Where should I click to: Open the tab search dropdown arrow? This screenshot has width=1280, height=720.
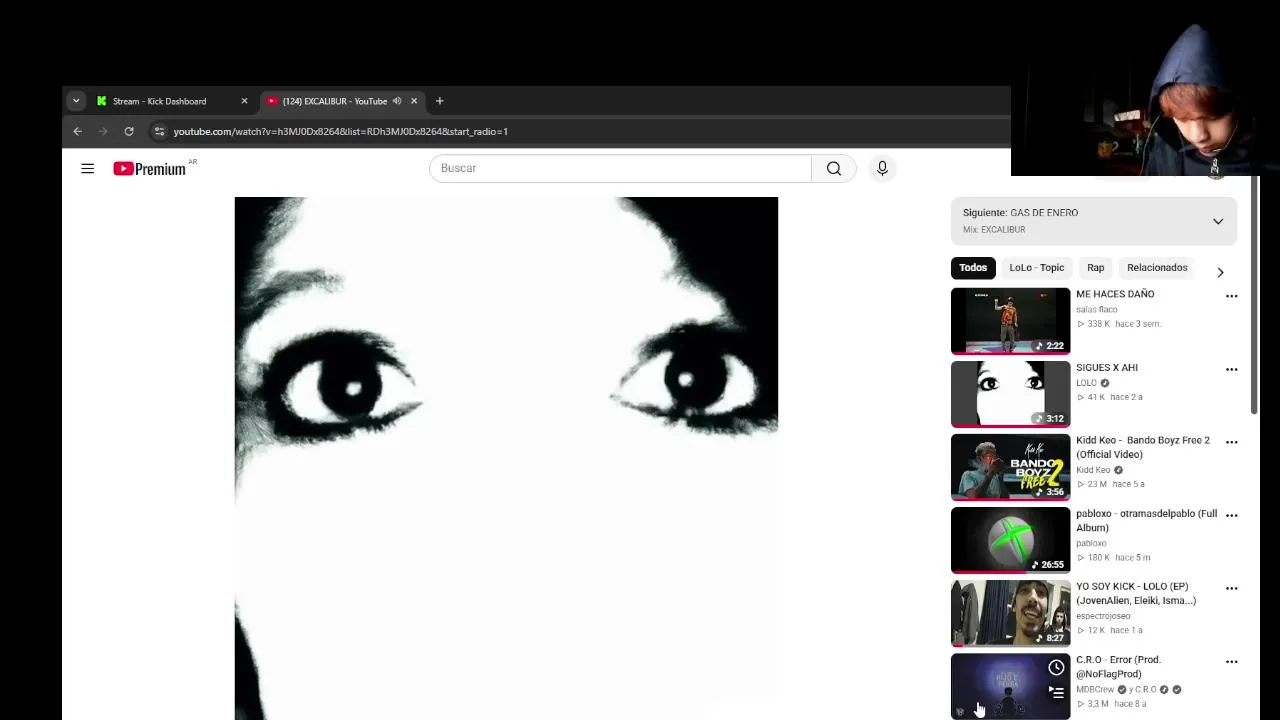[x=76, y=101]
